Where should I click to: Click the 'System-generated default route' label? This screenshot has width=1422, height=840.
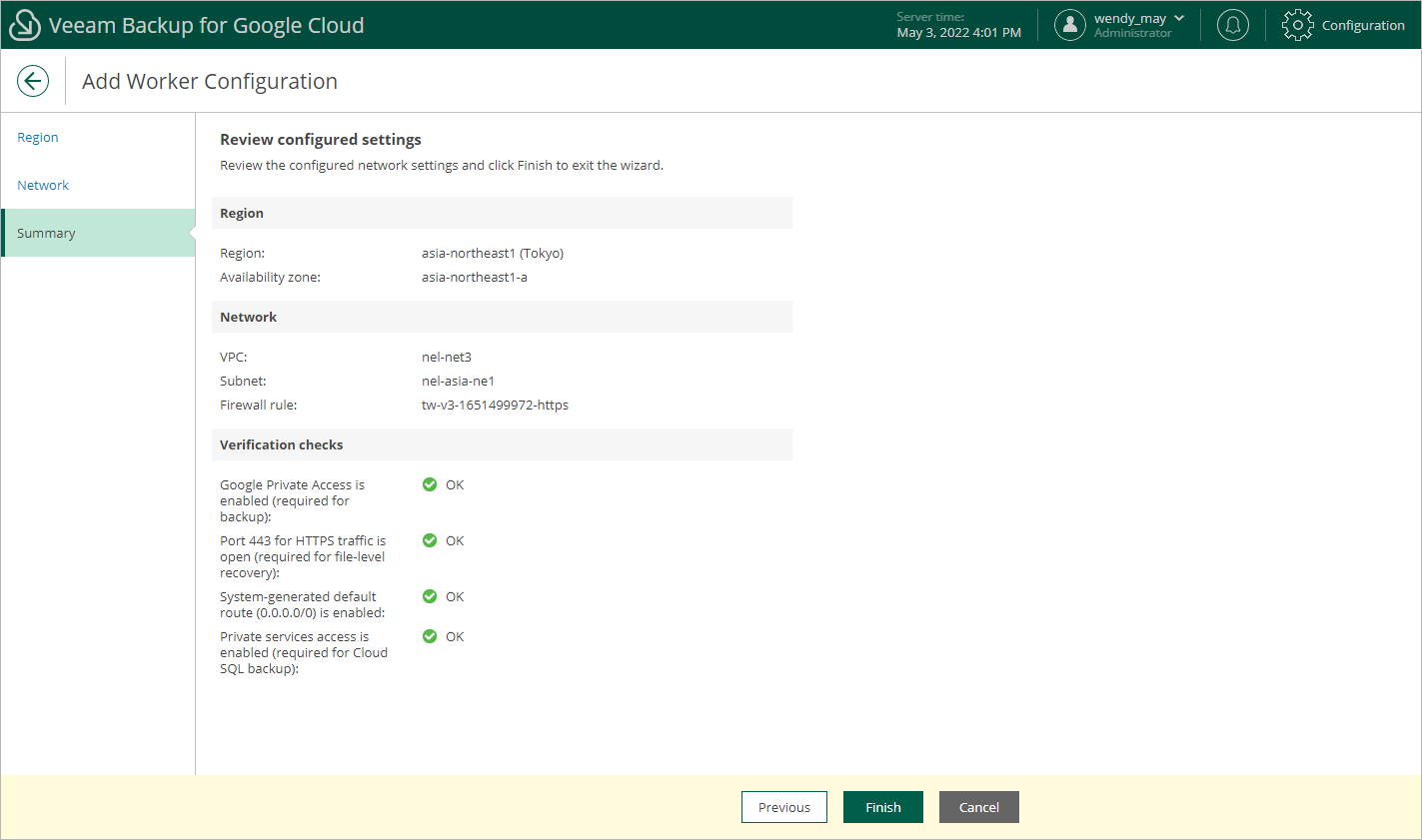coord(302,604)
